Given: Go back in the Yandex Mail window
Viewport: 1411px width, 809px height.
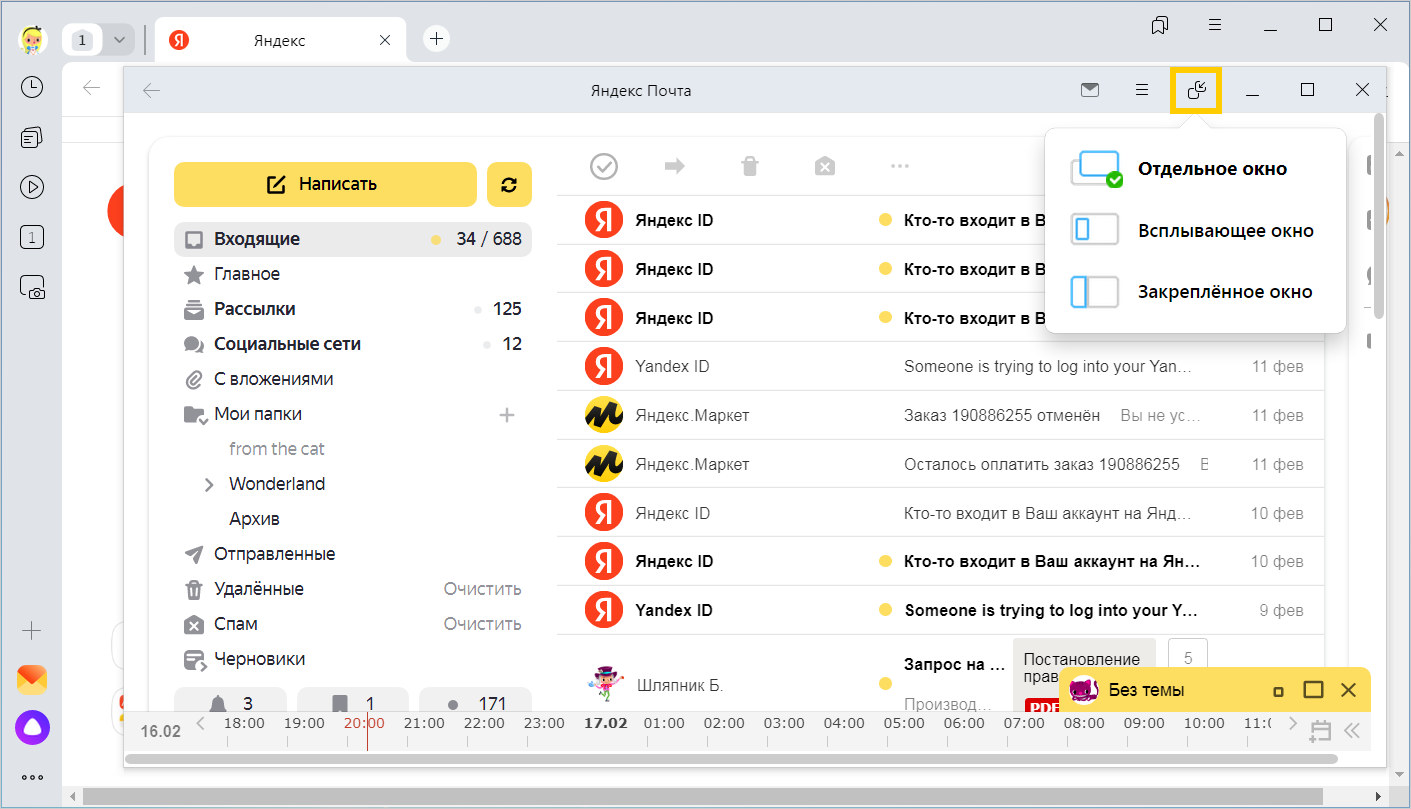Looking at the screenshot, I should [151, 91].
